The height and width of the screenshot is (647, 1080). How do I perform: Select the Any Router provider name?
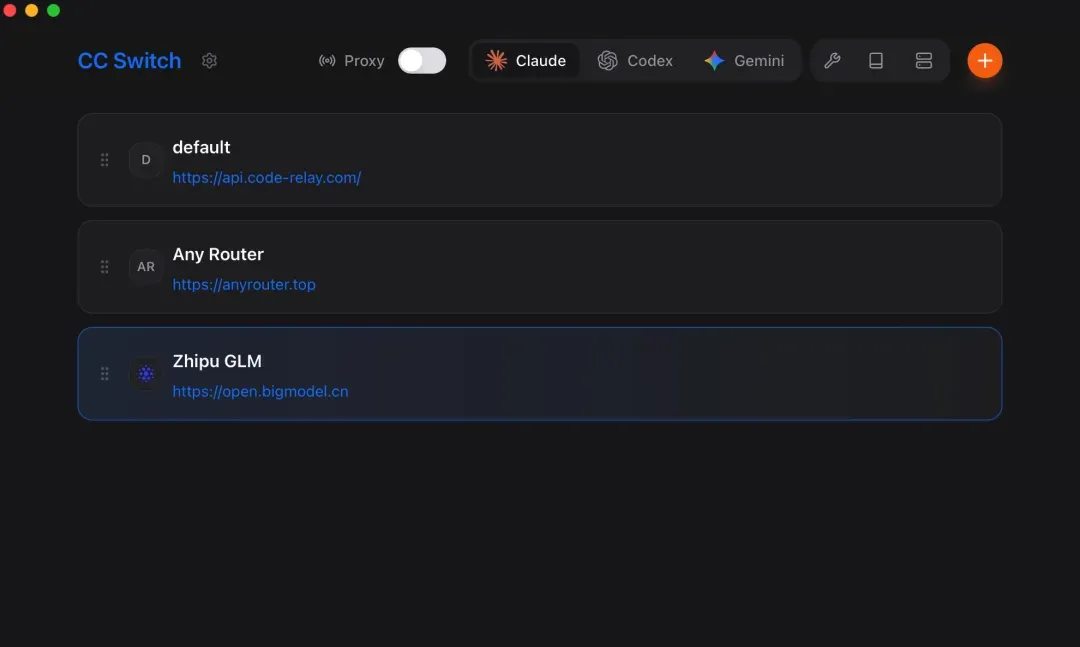pos(218,254)
